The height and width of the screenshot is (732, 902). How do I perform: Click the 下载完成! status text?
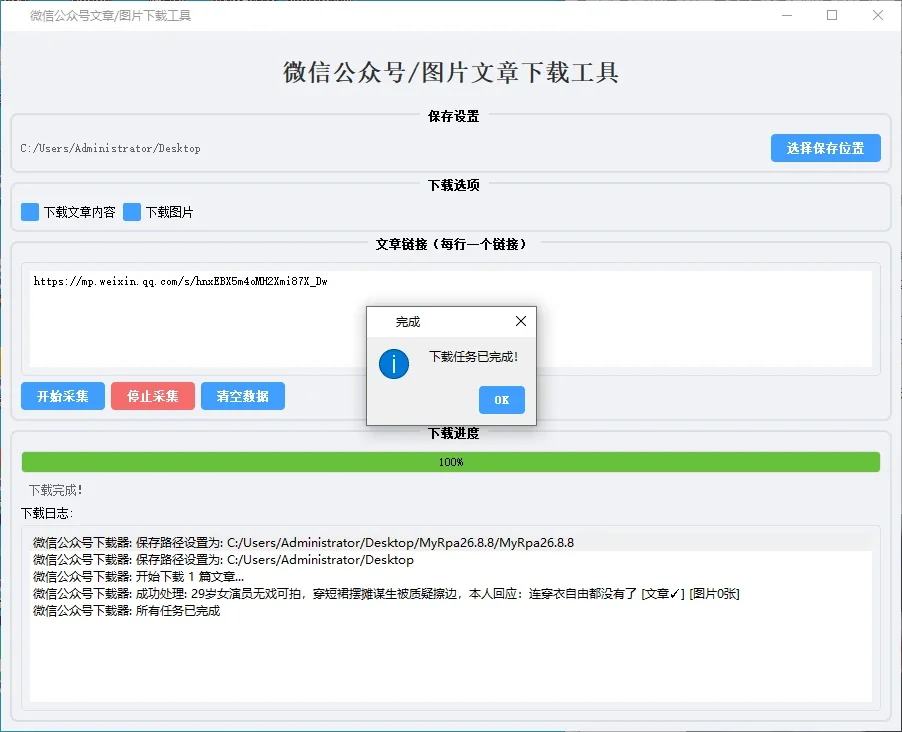click(56, 490)
